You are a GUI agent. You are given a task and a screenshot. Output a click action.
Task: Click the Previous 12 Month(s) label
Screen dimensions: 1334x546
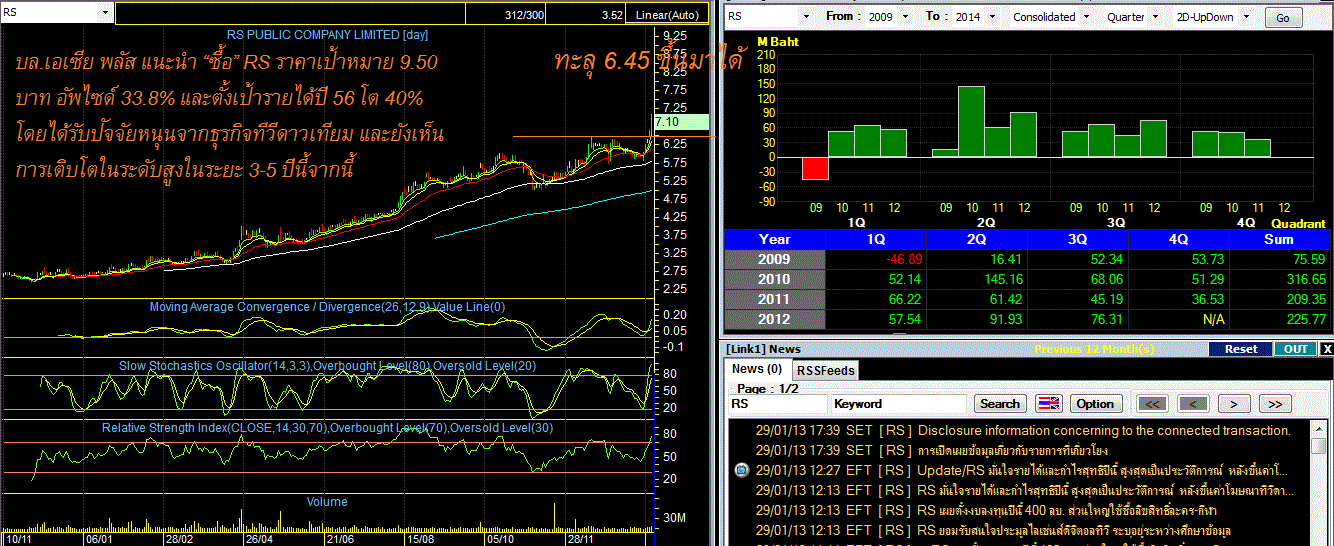click(x=1094, y=349)
